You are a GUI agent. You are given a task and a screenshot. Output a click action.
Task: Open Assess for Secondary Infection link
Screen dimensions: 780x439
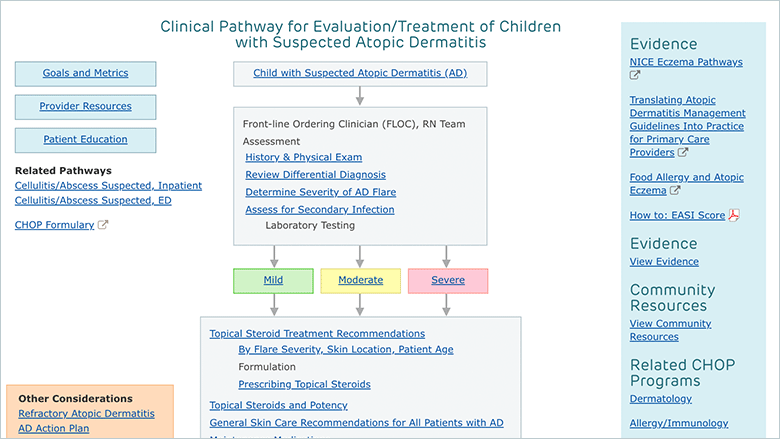[x=320, y=209]
